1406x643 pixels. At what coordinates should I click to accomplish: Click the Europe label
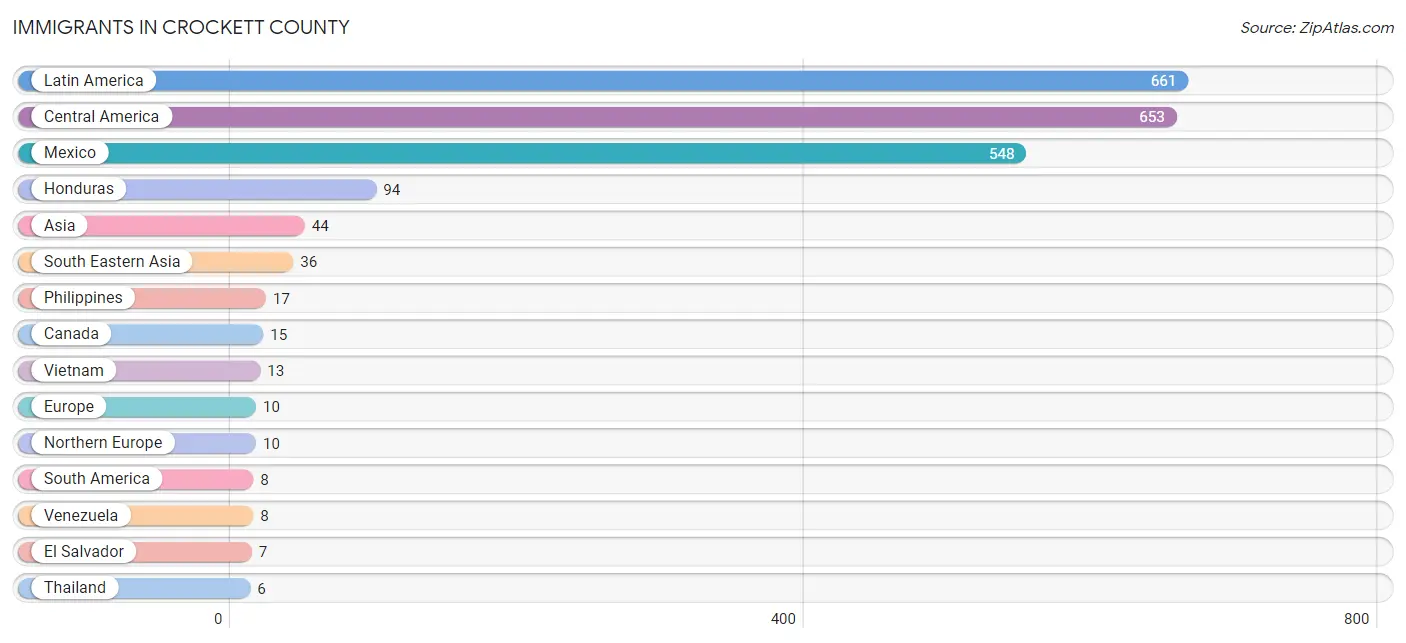[68, 407]
